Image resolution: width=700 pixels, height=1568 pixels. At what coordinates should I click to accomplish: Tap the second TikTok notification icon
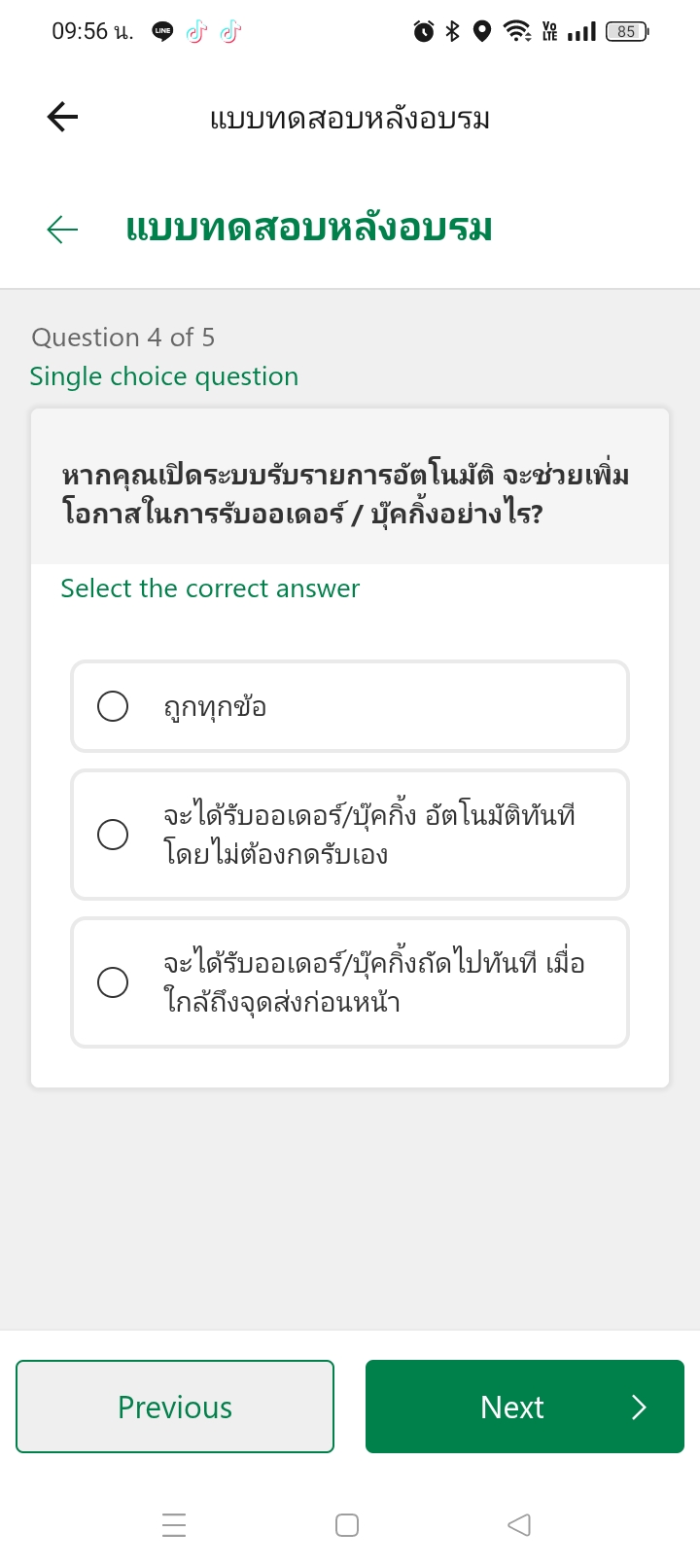[230, 32]
